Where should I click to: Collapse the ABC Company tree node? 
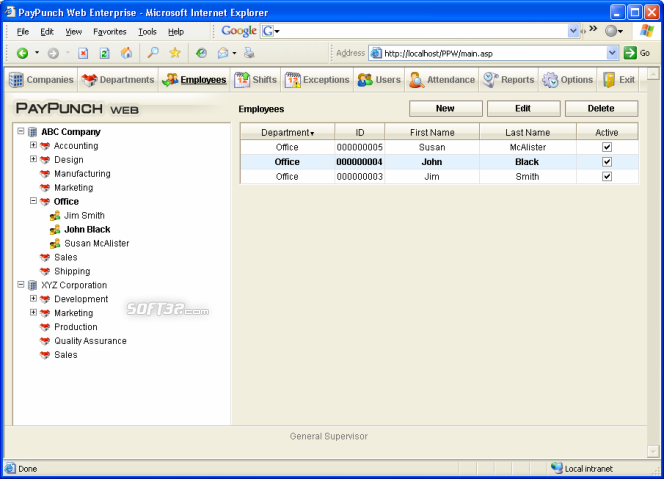coord(20,131)
